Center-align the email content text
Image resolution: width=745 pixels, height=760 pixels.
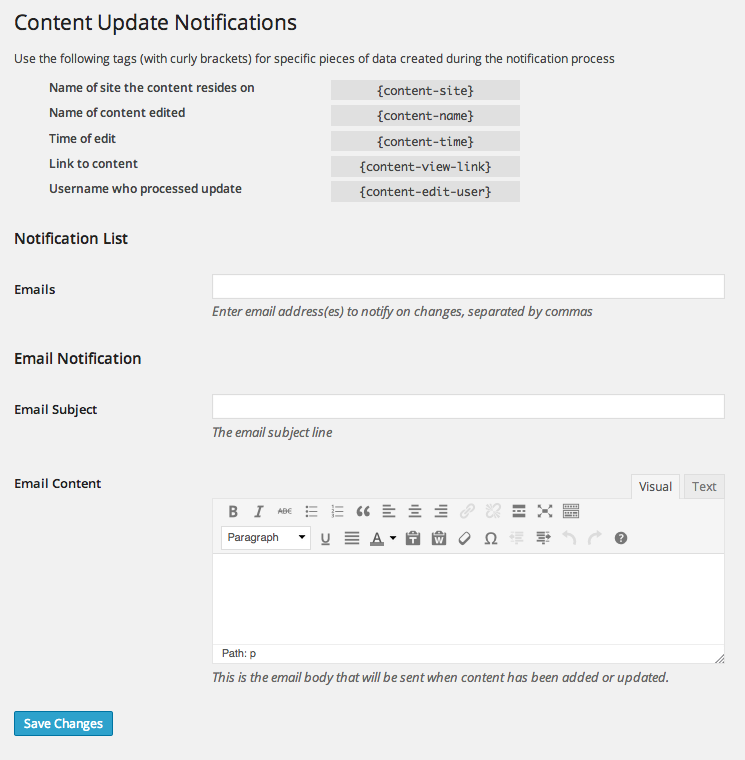[x=414, y=511]
